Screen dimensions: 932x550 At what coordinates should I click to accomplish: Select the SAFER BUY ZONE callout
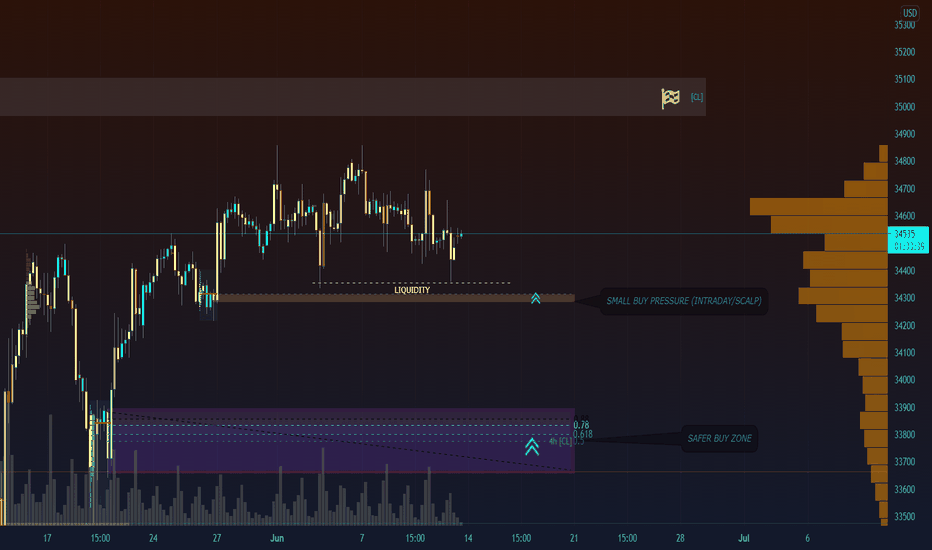click(x=719, y=438)
